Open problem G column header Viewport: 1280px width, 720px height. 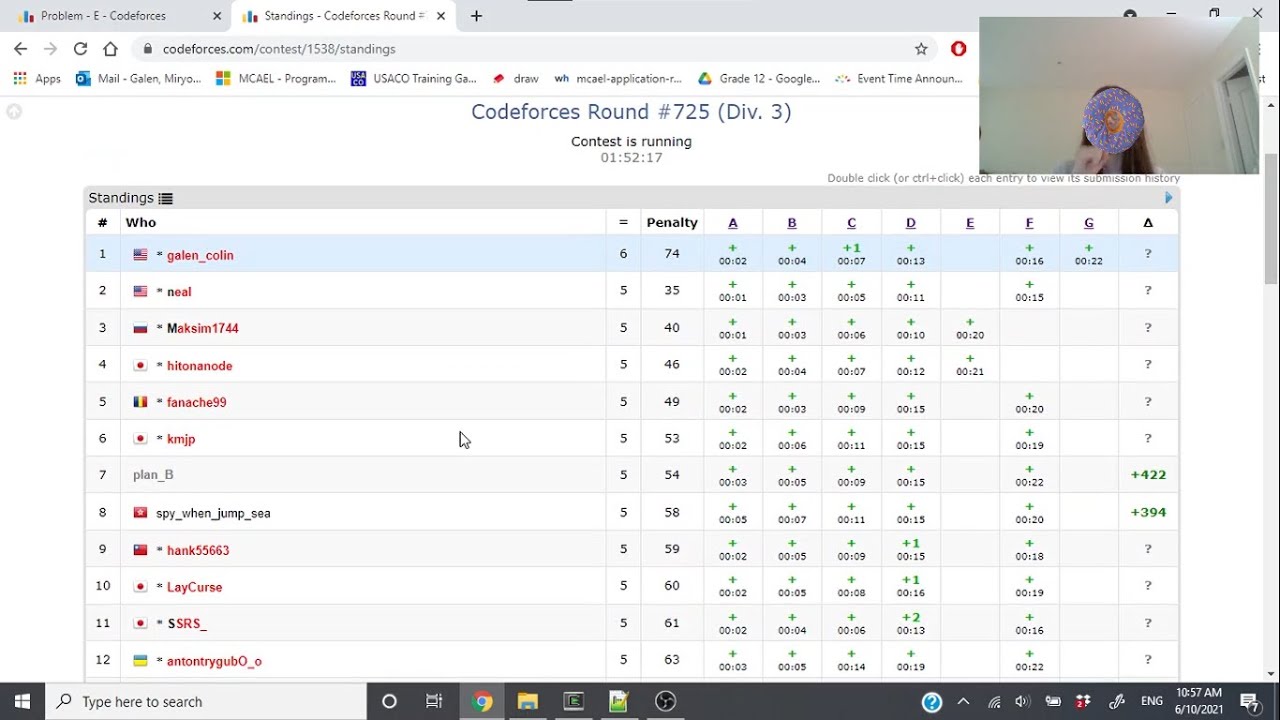coord(1089,222)
